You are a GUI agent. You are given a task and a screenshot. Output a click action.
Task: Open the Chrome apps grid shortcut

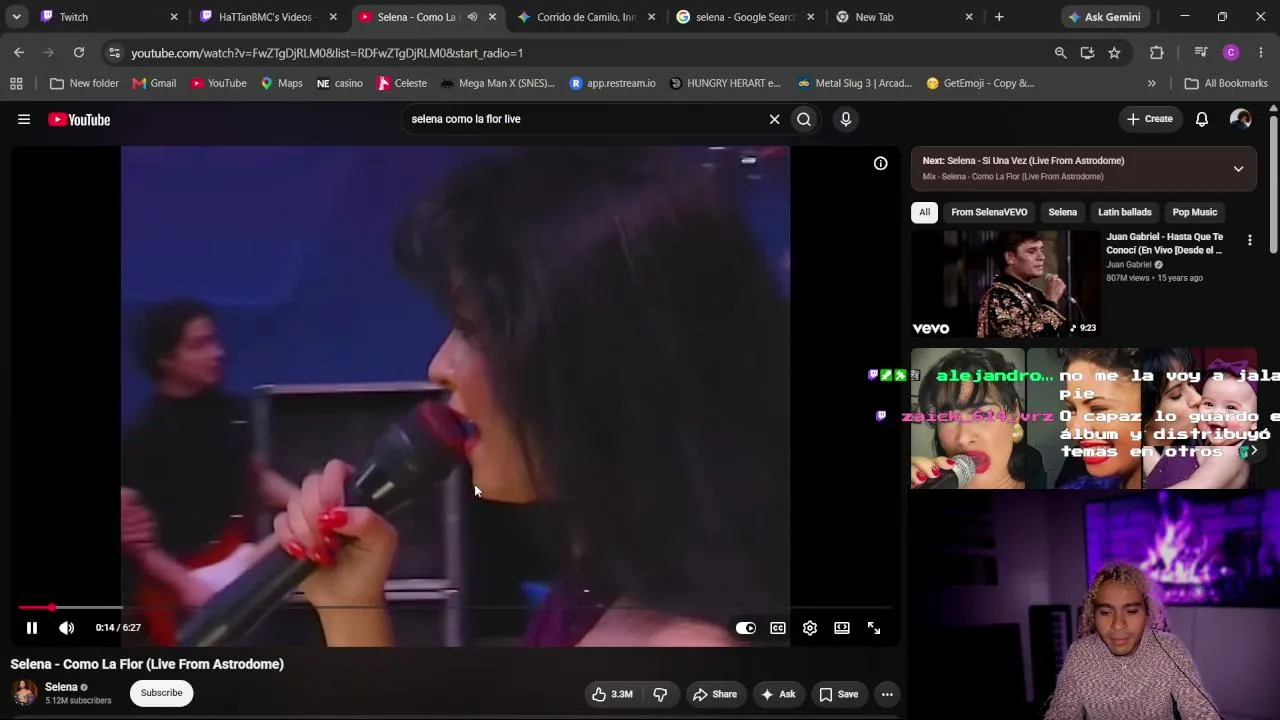[16, 83]
